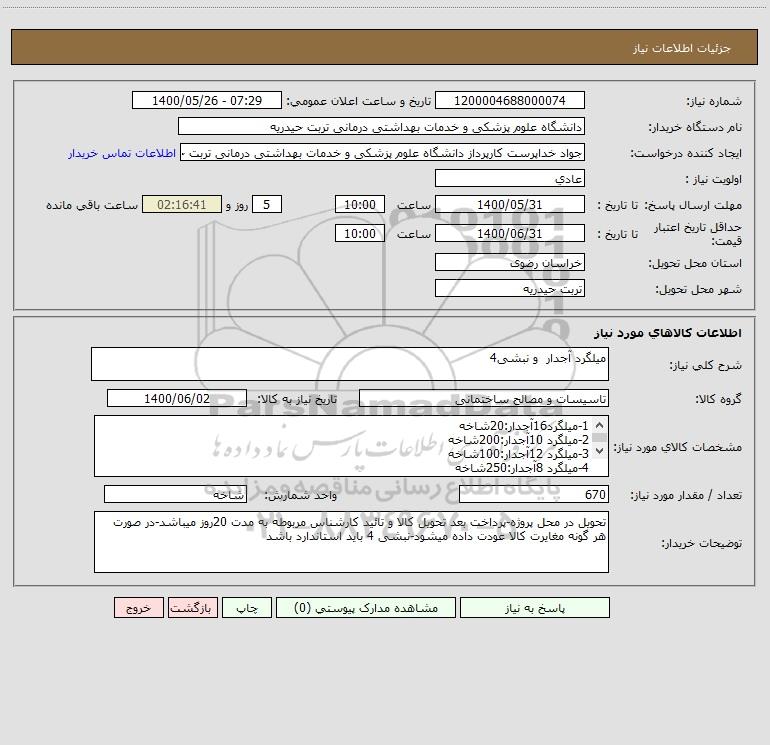The width and height of the screenshot is (770, 745).
Task: Click the label توضیحات خریدار
Action: [701, 543]
